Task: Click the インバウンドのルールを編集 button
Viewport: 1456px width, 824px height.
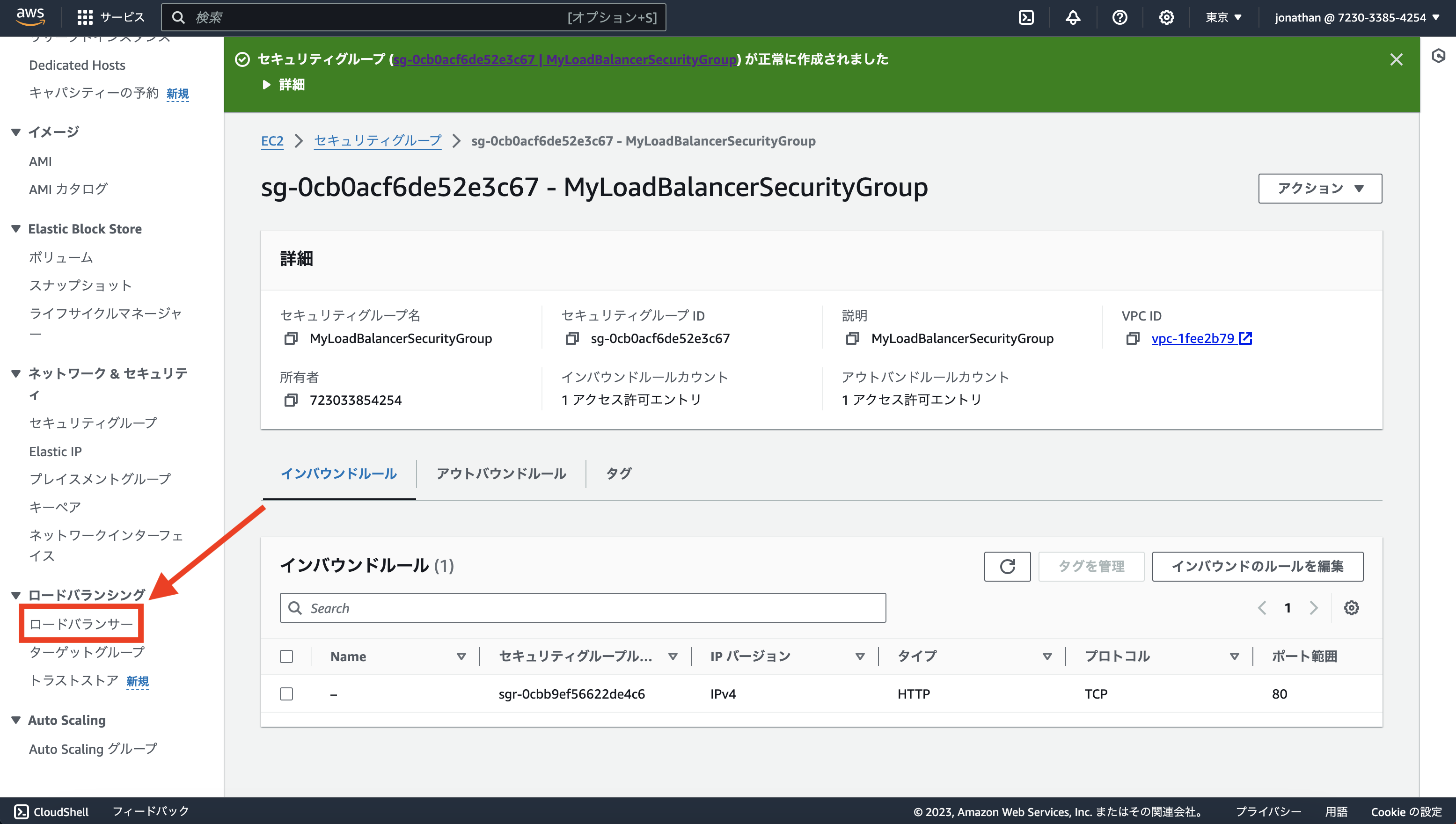Action: (x=1258, y=567)
